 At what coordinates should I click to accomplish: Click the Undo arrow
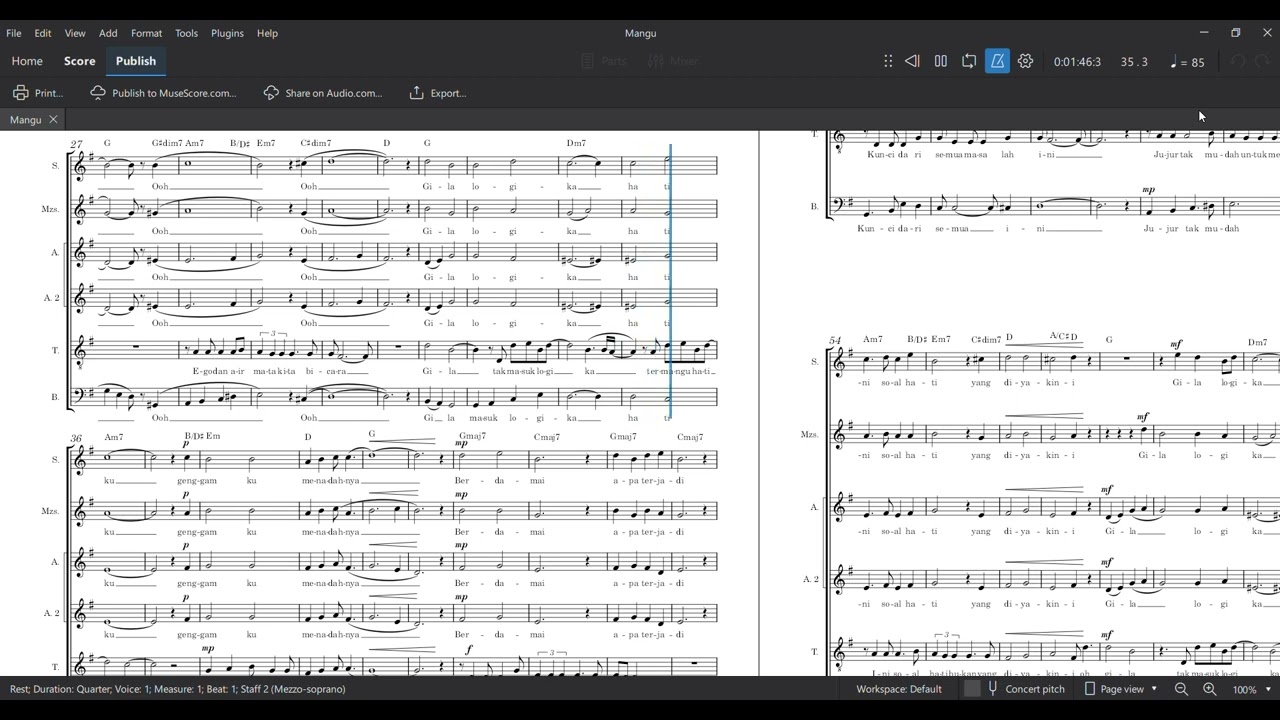[1238, 61]
